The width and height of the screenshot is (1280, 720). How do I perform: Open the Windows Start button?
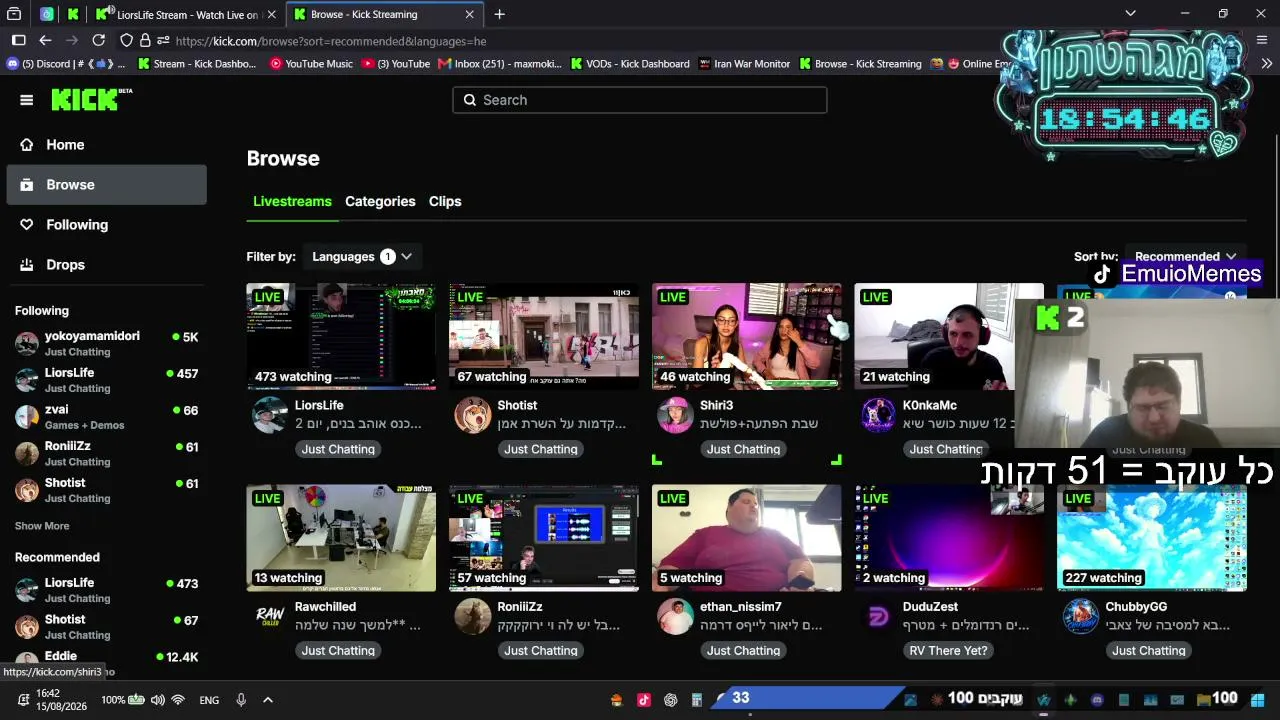pos(1257,700)
